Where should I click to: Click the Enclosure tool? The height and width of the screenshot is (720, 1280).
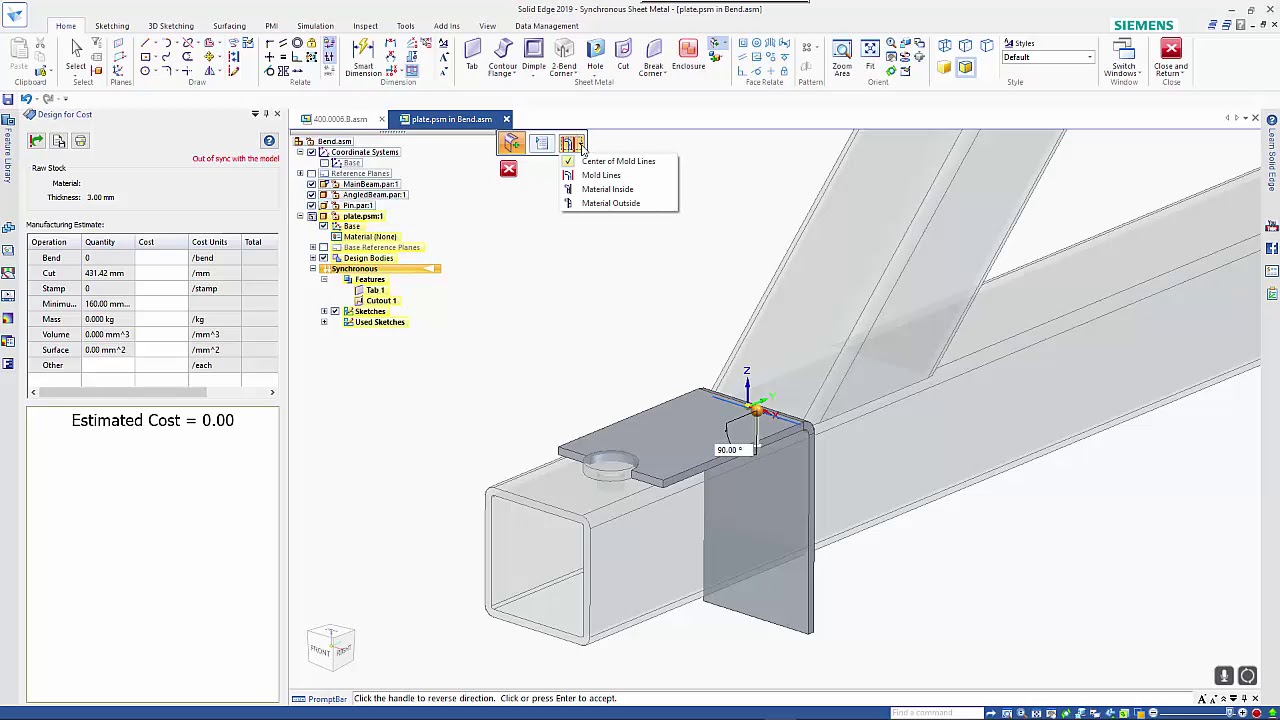pos(688,55)
